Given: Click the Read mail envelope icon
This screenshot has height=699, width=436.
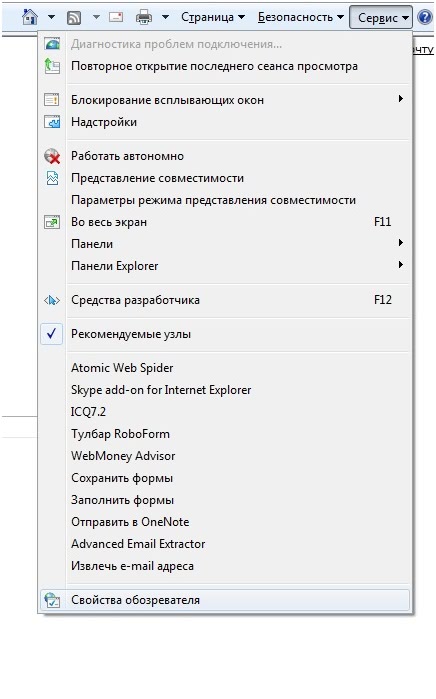Looking at the screenshot, I should pos(116,17).
